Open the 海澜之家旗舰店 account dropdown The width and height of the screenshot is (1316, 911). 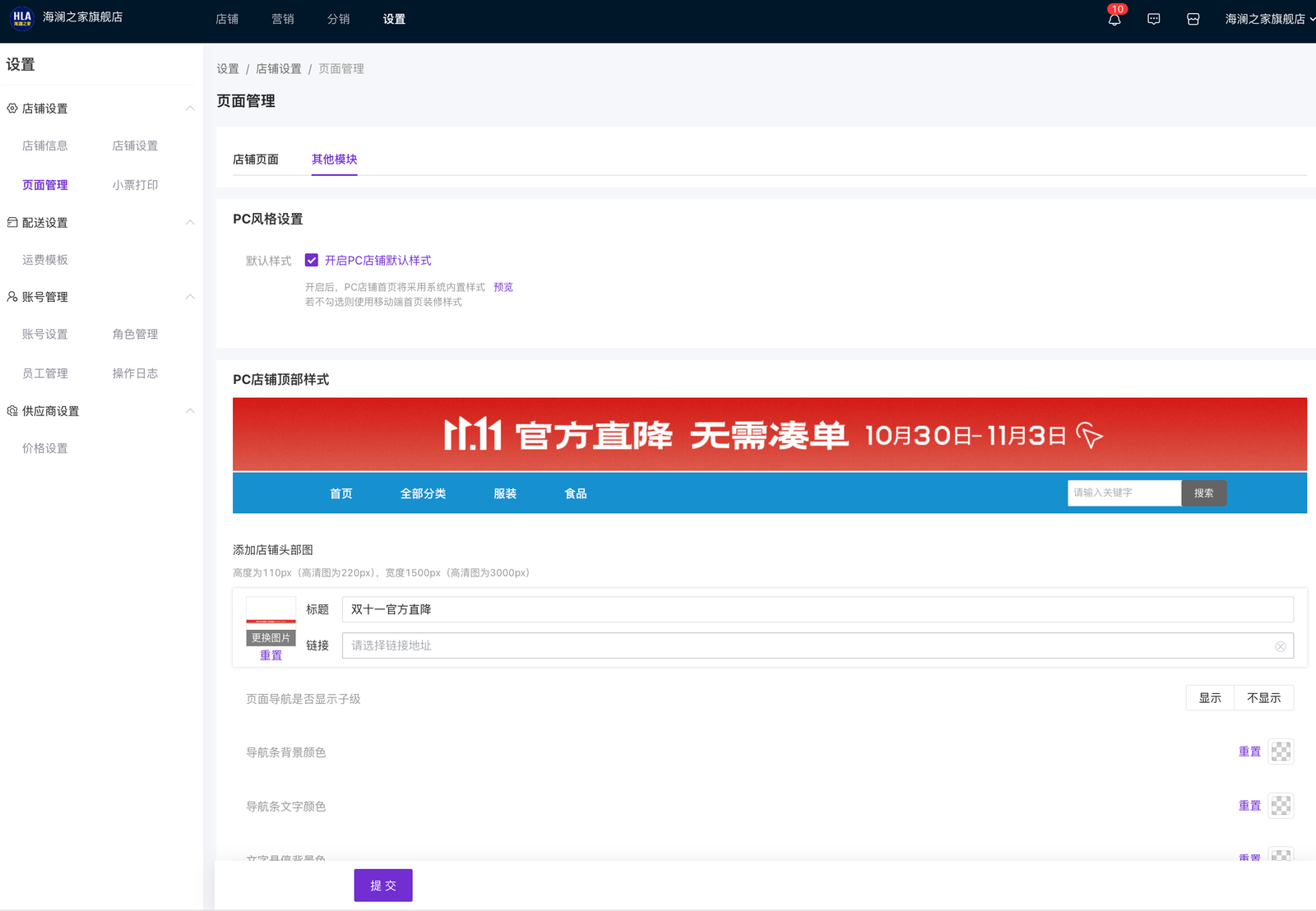pyautogui.click(x=1268, y=19)
